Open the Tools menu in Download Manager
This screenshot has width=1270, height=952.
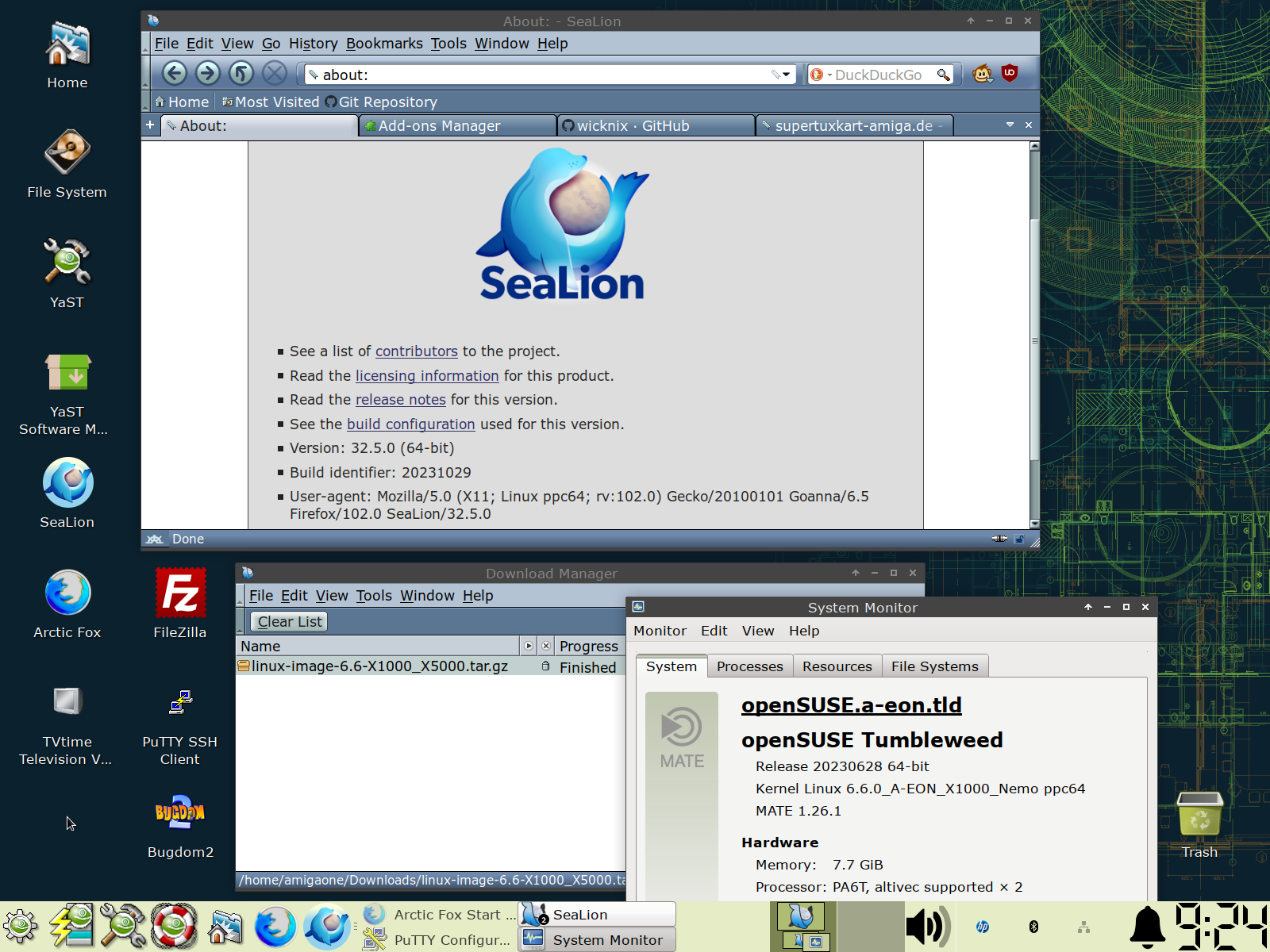(374, 596)
